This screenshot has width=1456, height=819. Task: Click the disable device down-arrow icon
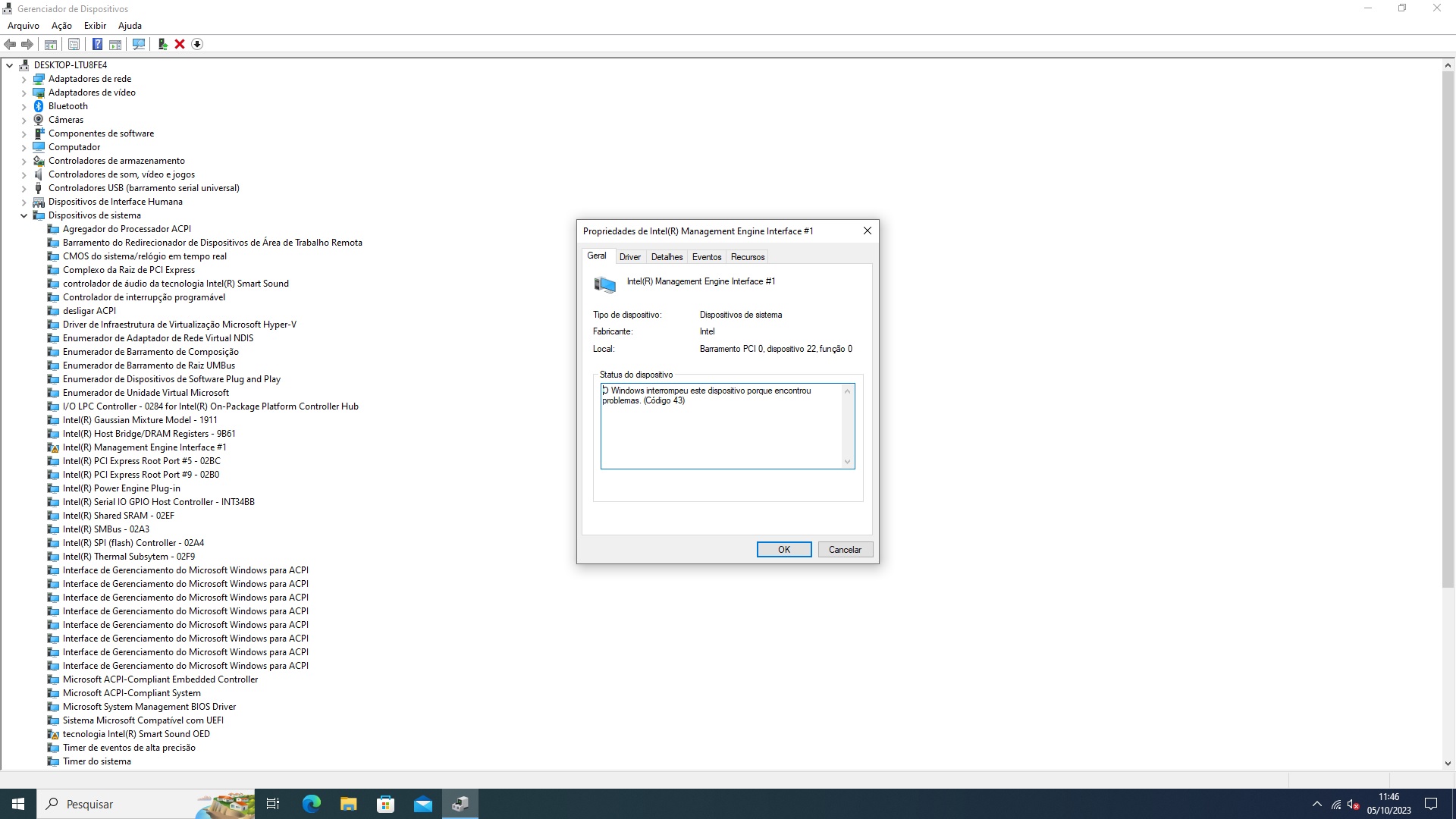coord(197,44)
